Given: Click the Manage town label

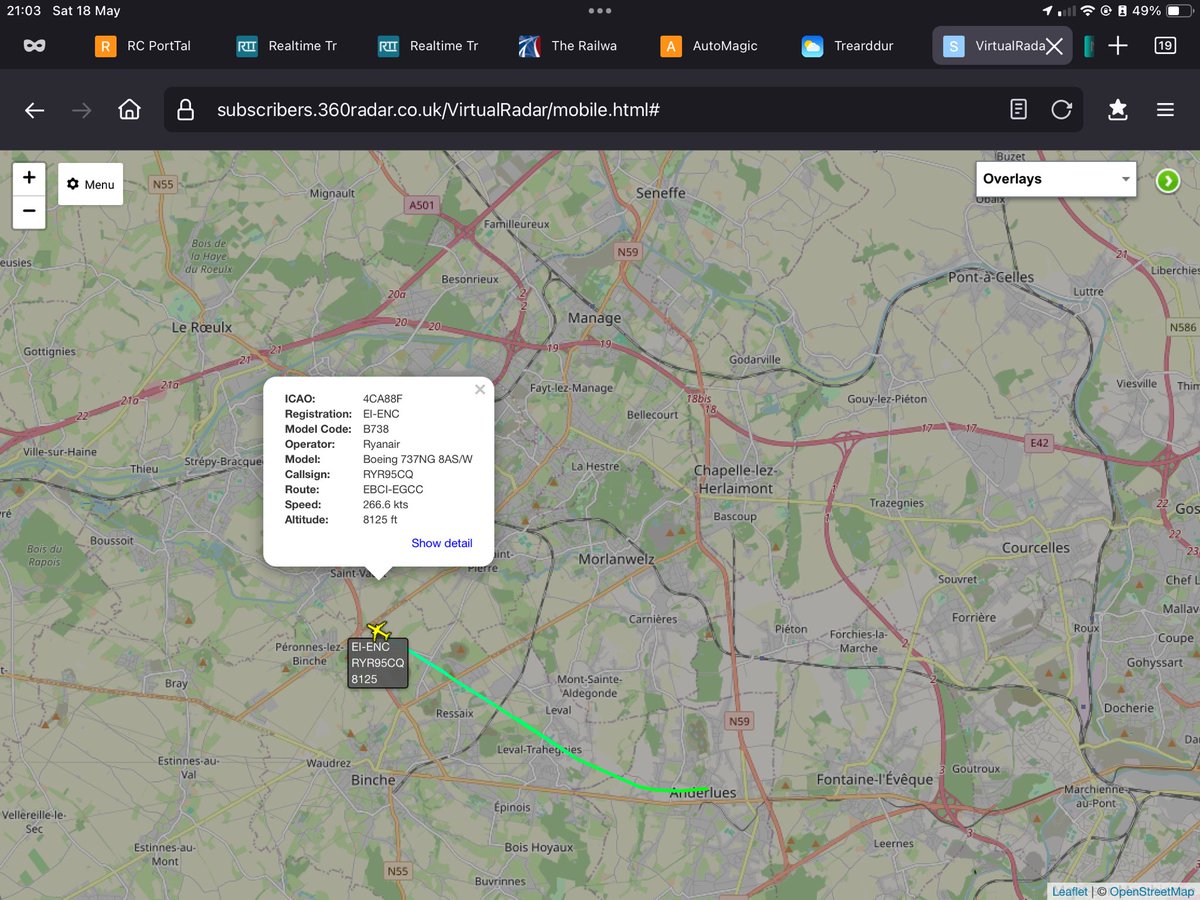Looking at the screenshot, I should [x=594, y=318].
